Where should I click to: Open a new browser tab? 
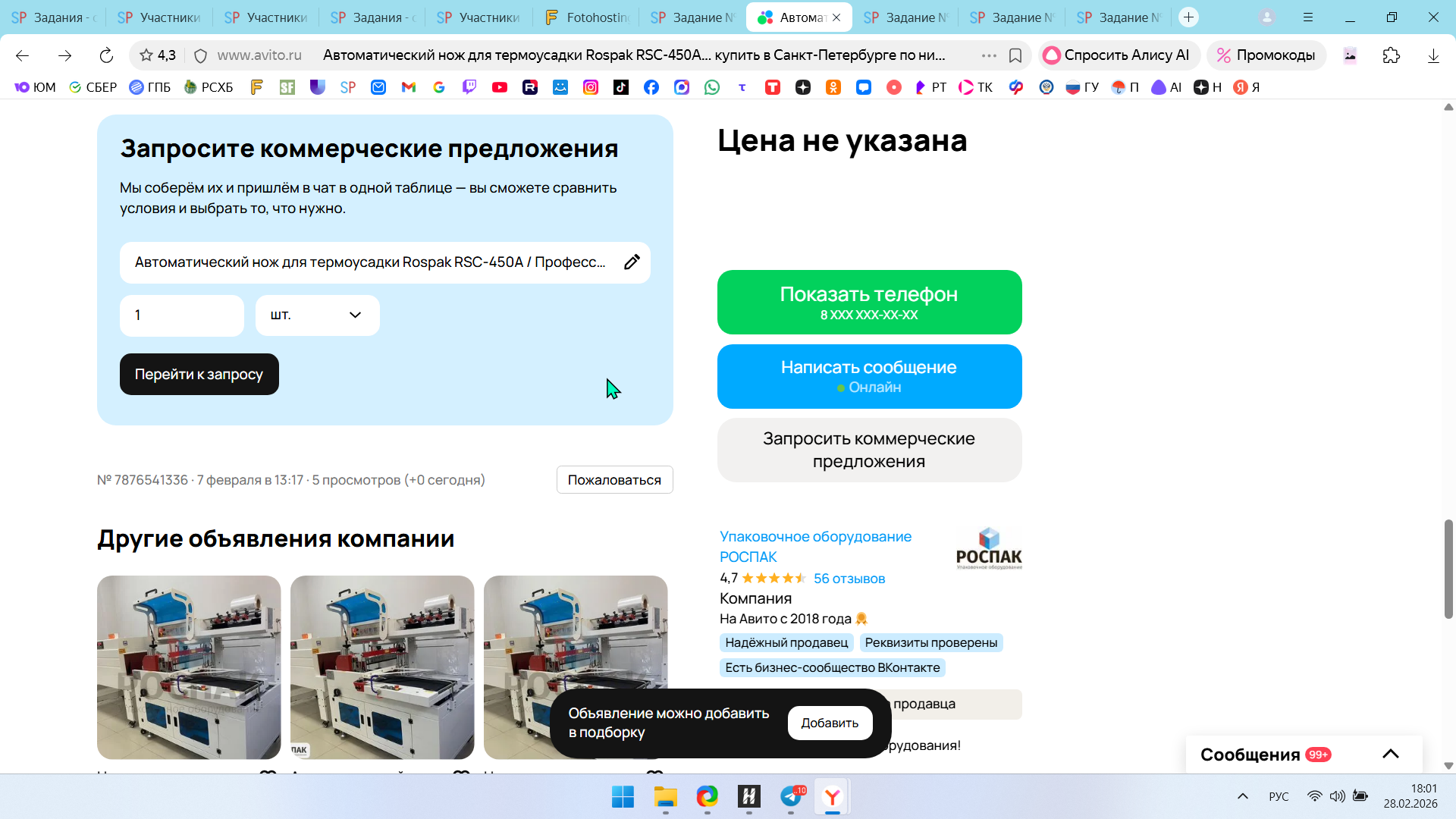1188,17
